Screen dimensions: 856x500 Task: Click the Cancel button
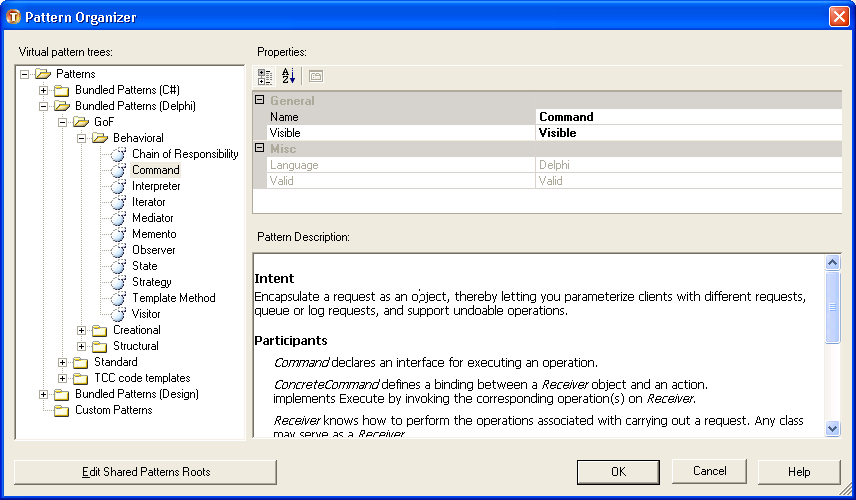(709, 471)
